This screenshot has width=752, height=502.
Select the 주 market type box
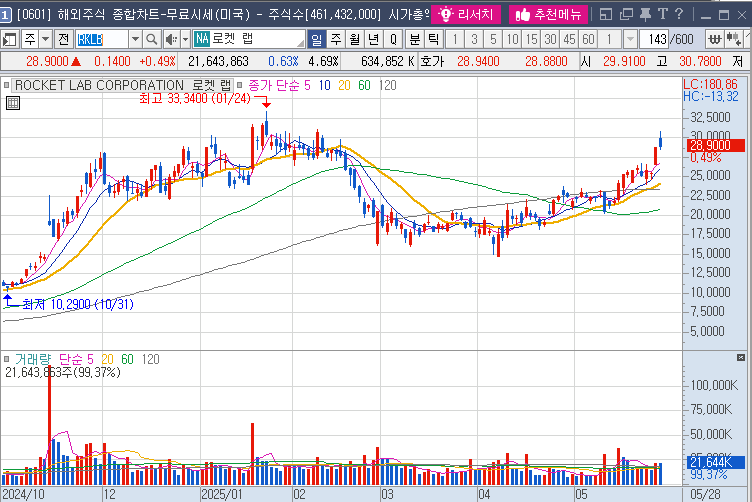point(30,39)
